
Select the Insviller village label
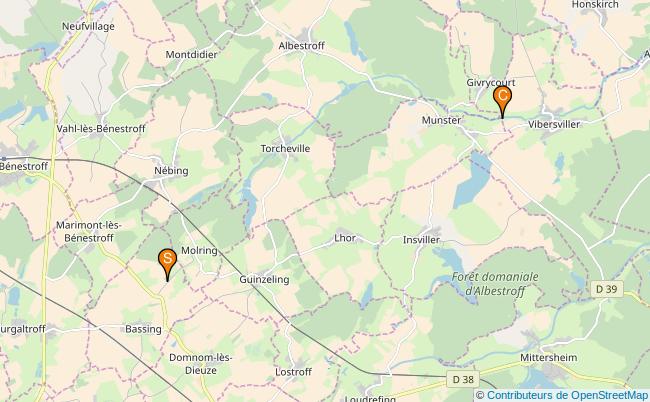coord(422,240)
